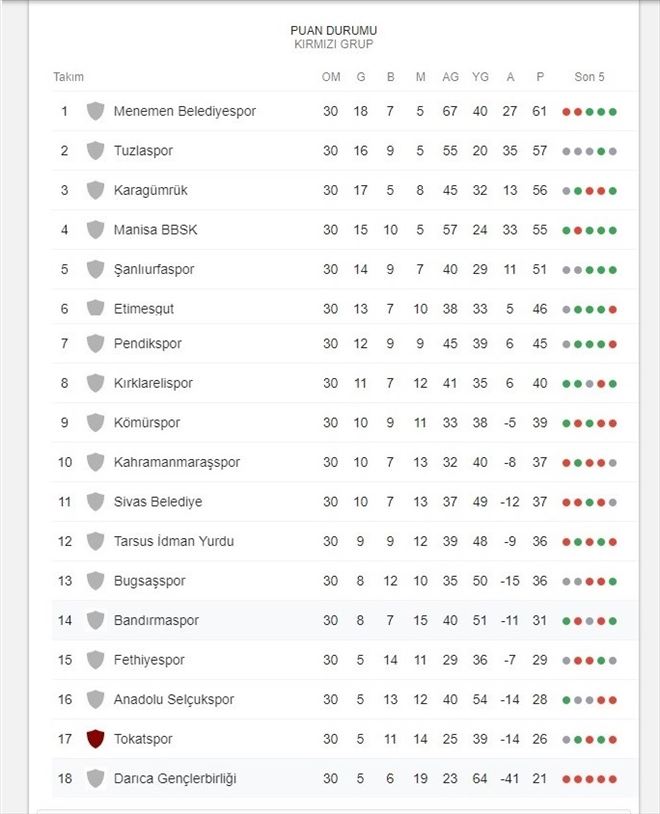Click Menemen Belediyespor's first red form dot
The image size is (660, 814).
coord(567,112)
